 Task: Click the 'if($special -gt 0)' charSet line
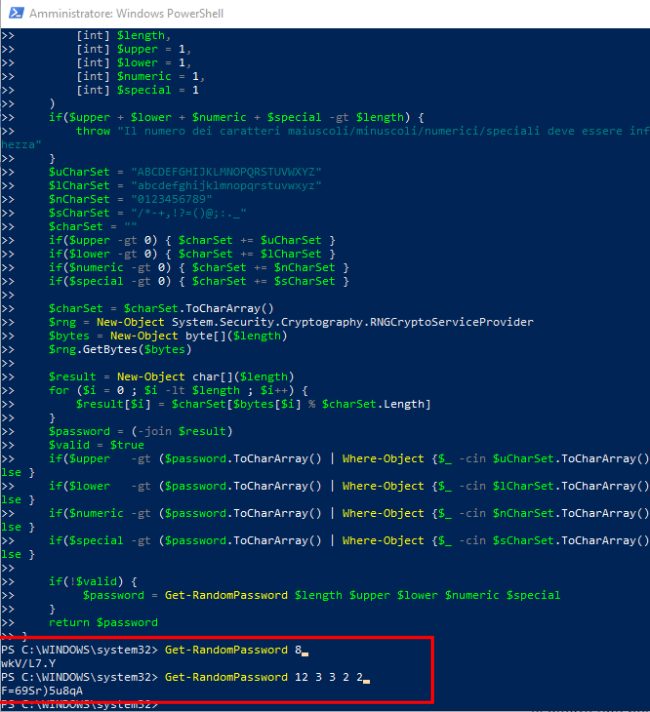point(198,281)
